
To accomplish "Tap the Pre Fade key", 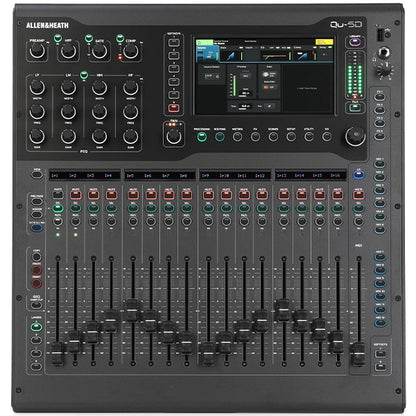I will (x=37, y=201).
